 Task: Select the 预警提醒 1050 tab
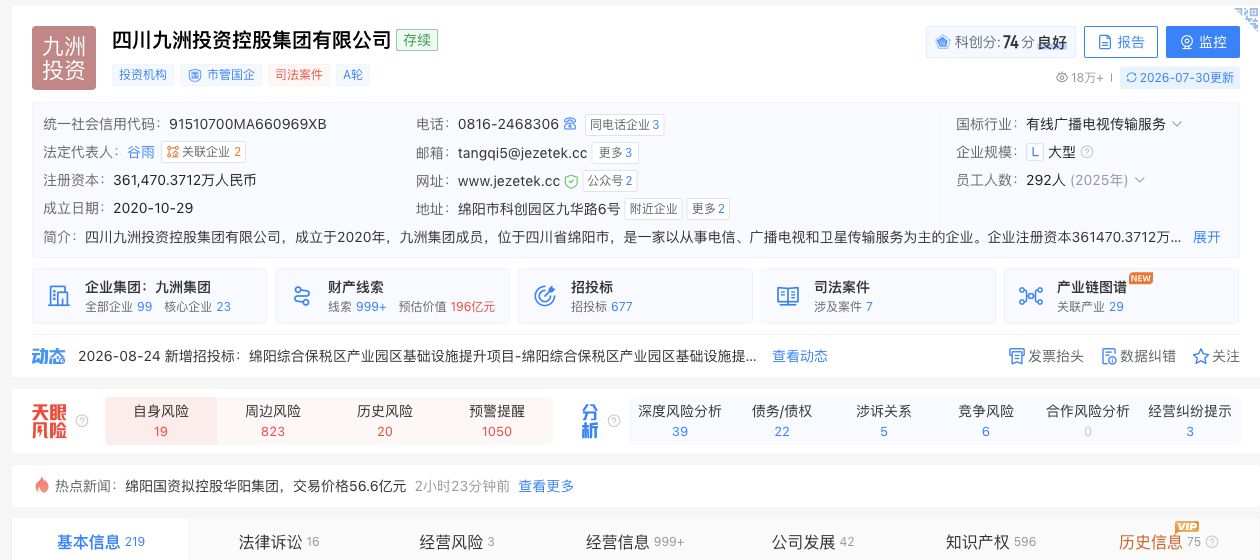click(x=497, y=421)
